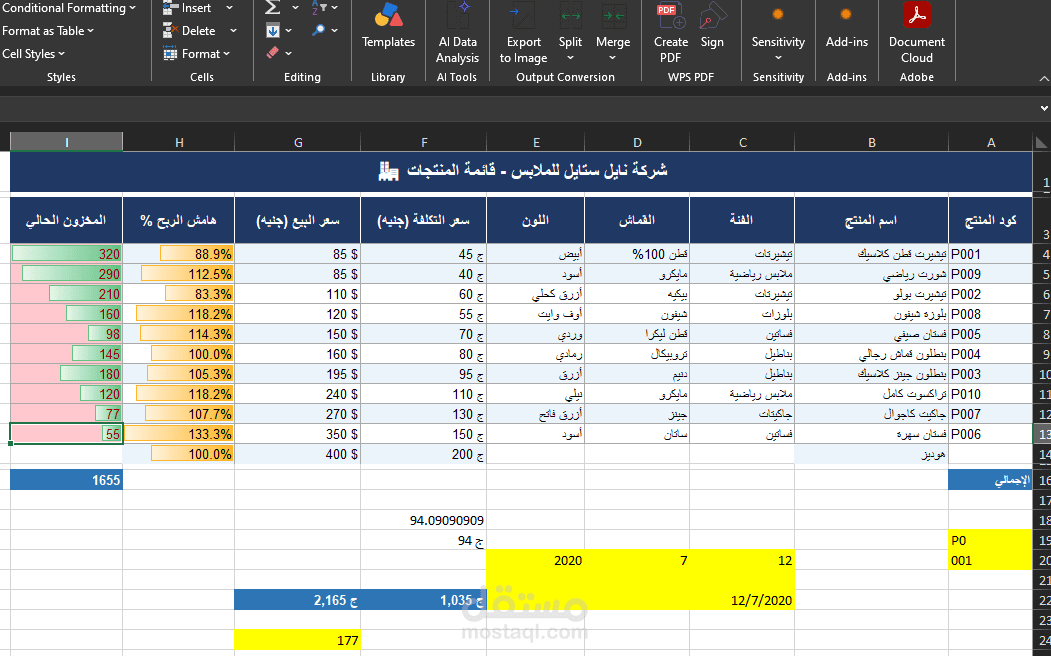Click the Sort and Filter icon

point(319,8)
